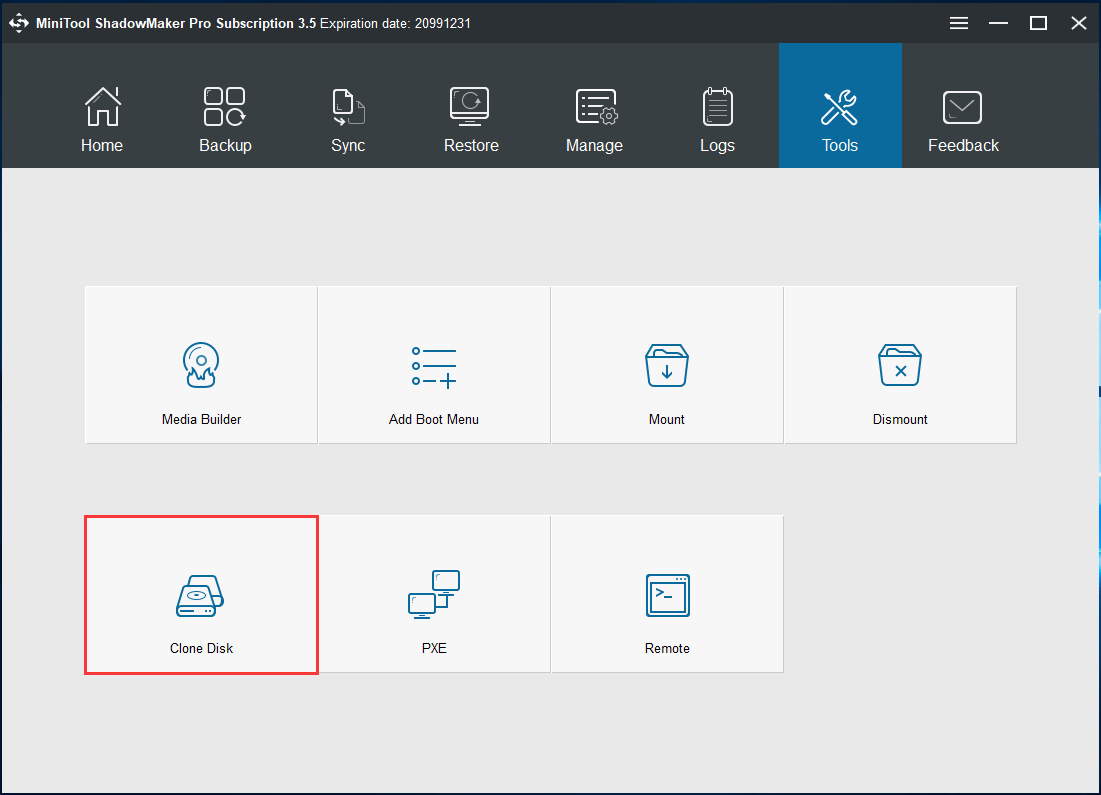Viewport: 1101px width, 795px height.
Task: Open the Sync tab
Action: pos(348,120)
